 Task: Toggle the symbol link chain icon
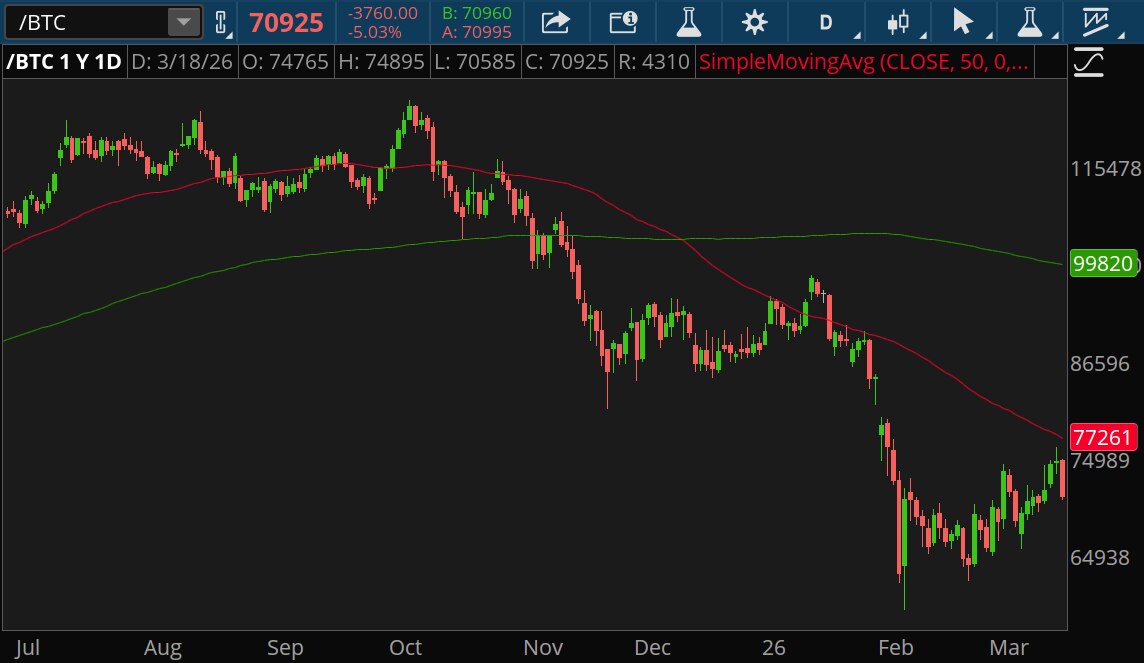(218, 21)
